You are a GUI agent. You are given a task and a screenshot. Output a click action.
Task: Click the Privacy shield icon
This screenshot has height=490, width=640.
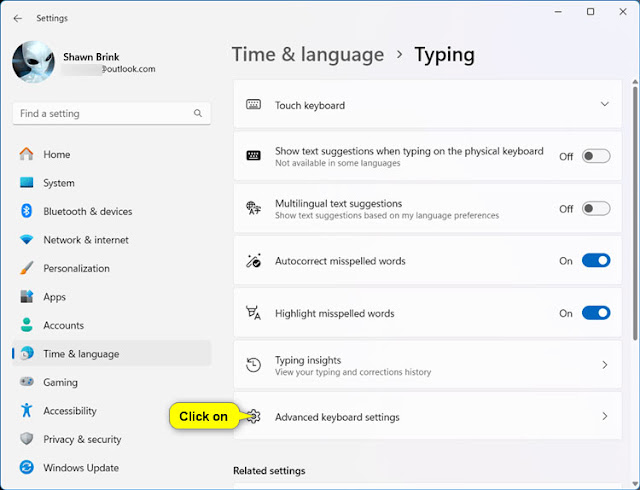click(x=27, y=439)
